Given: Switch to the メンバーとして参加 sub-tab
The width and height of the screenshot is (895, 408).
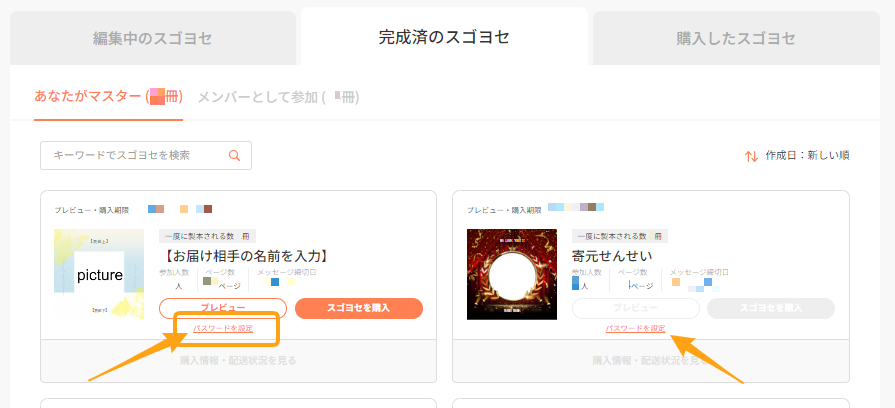Looking at the screenshot, I should click(278, 97).
